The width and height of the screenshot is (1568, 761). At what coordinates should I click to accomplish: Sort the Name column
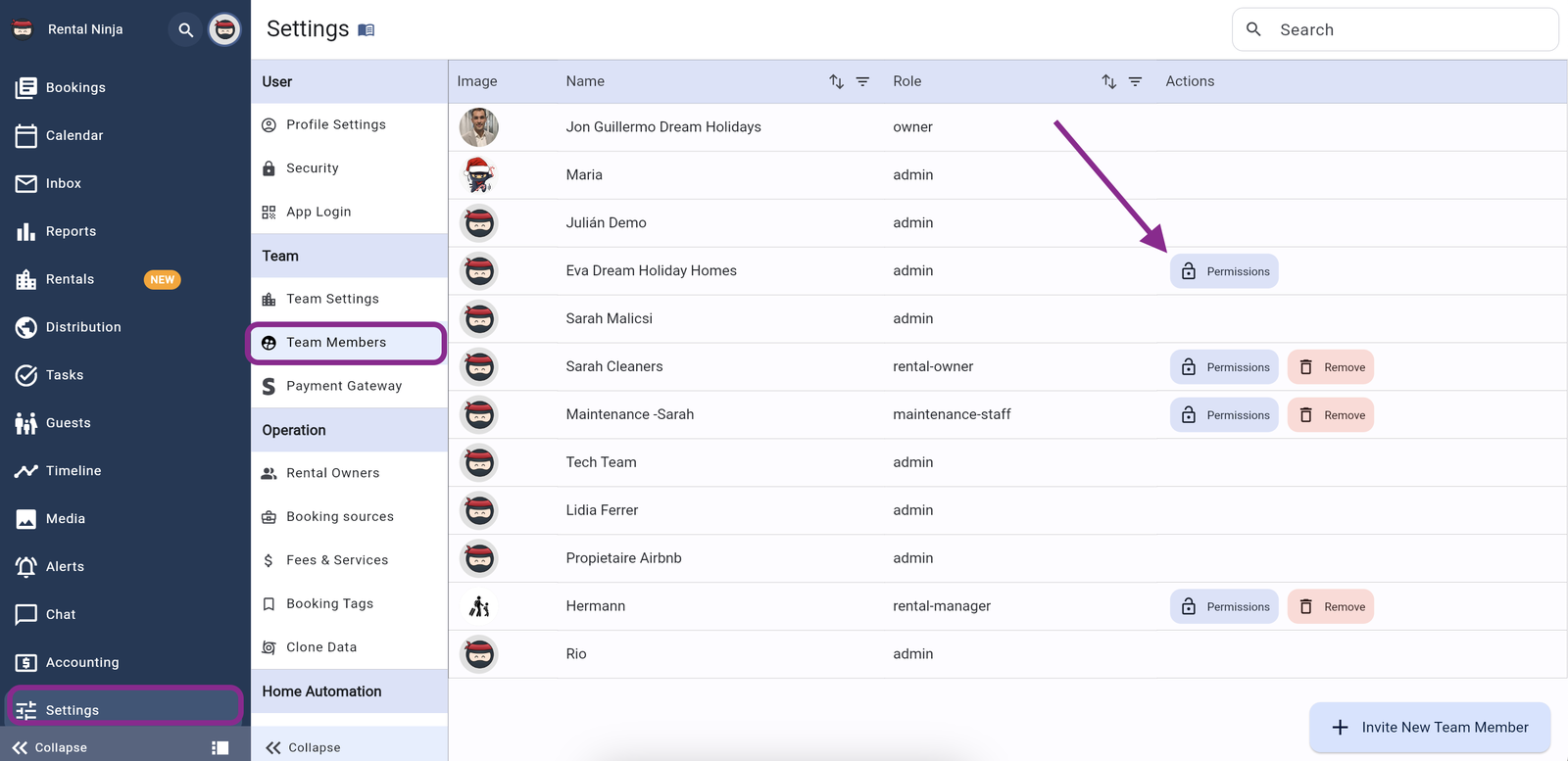[x=836, y=81]
